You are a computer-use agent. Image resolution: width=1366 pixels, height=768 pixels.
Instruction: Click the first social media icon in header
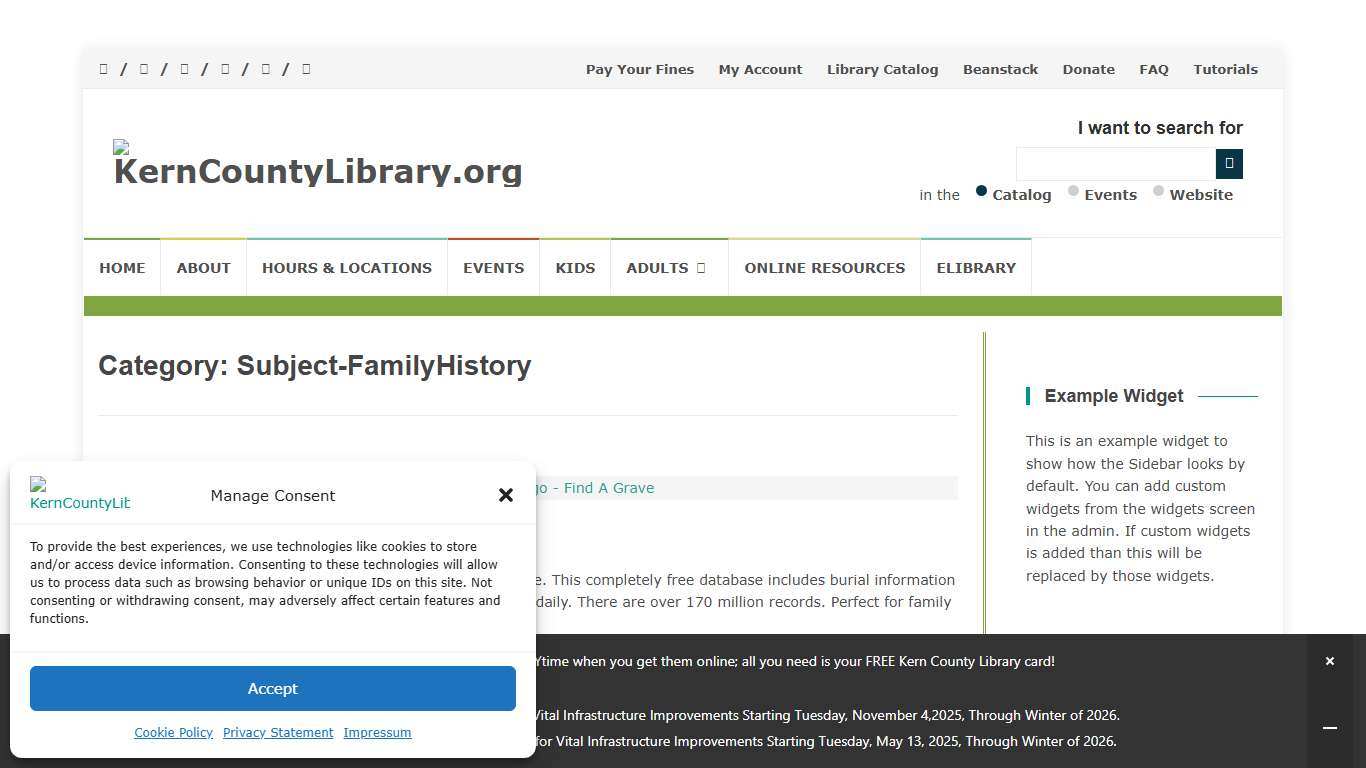pyautogui.click(x=104, y=69)
